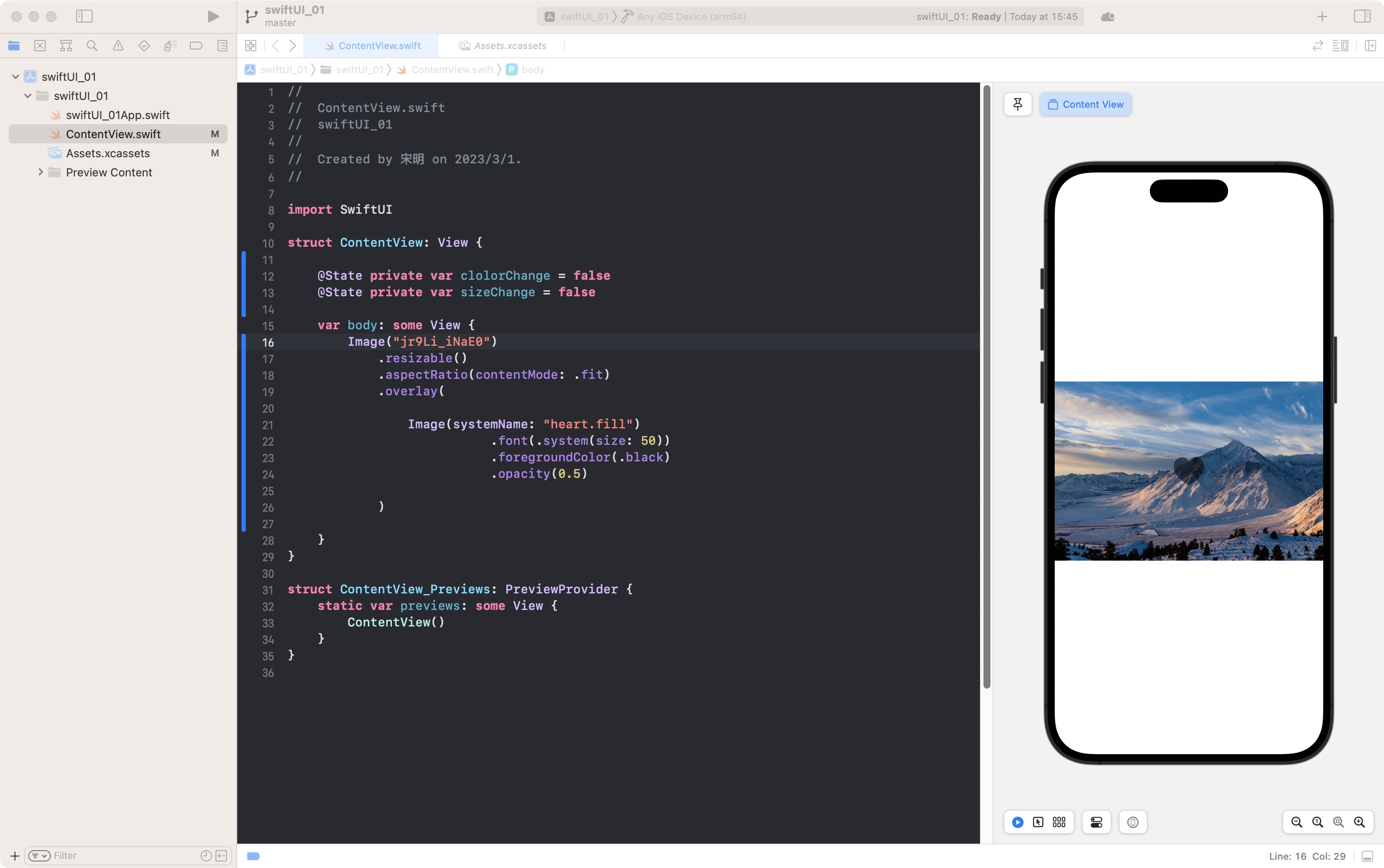Select swiftUI_01App.swift in navigator

(118, 115)
